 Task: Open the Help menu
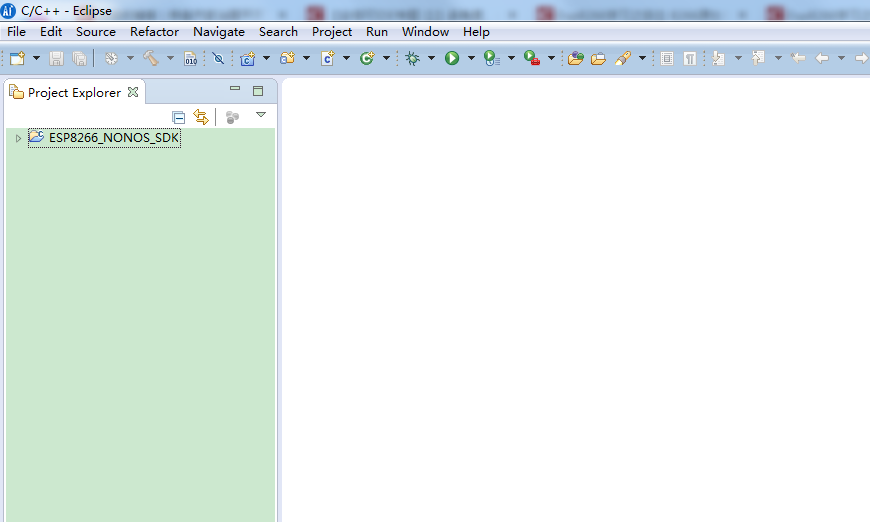click(x=476, y=32)
